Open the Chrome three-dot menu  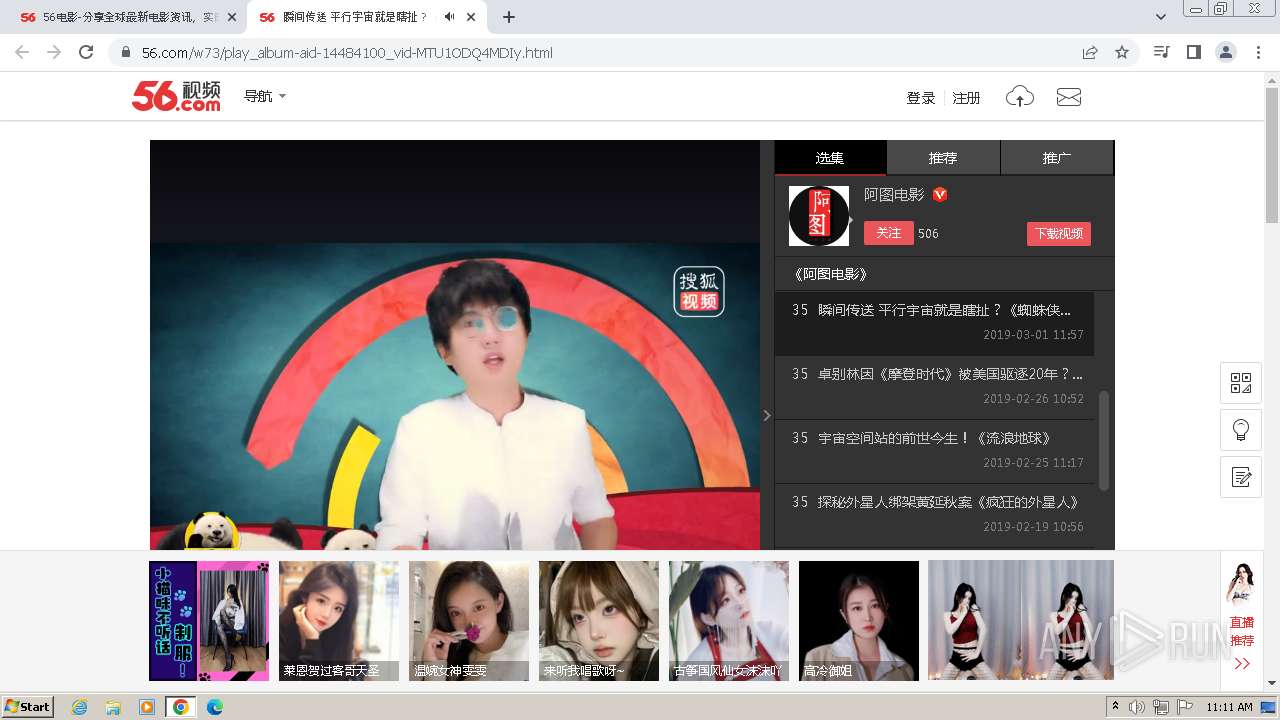pos(1258,52)
